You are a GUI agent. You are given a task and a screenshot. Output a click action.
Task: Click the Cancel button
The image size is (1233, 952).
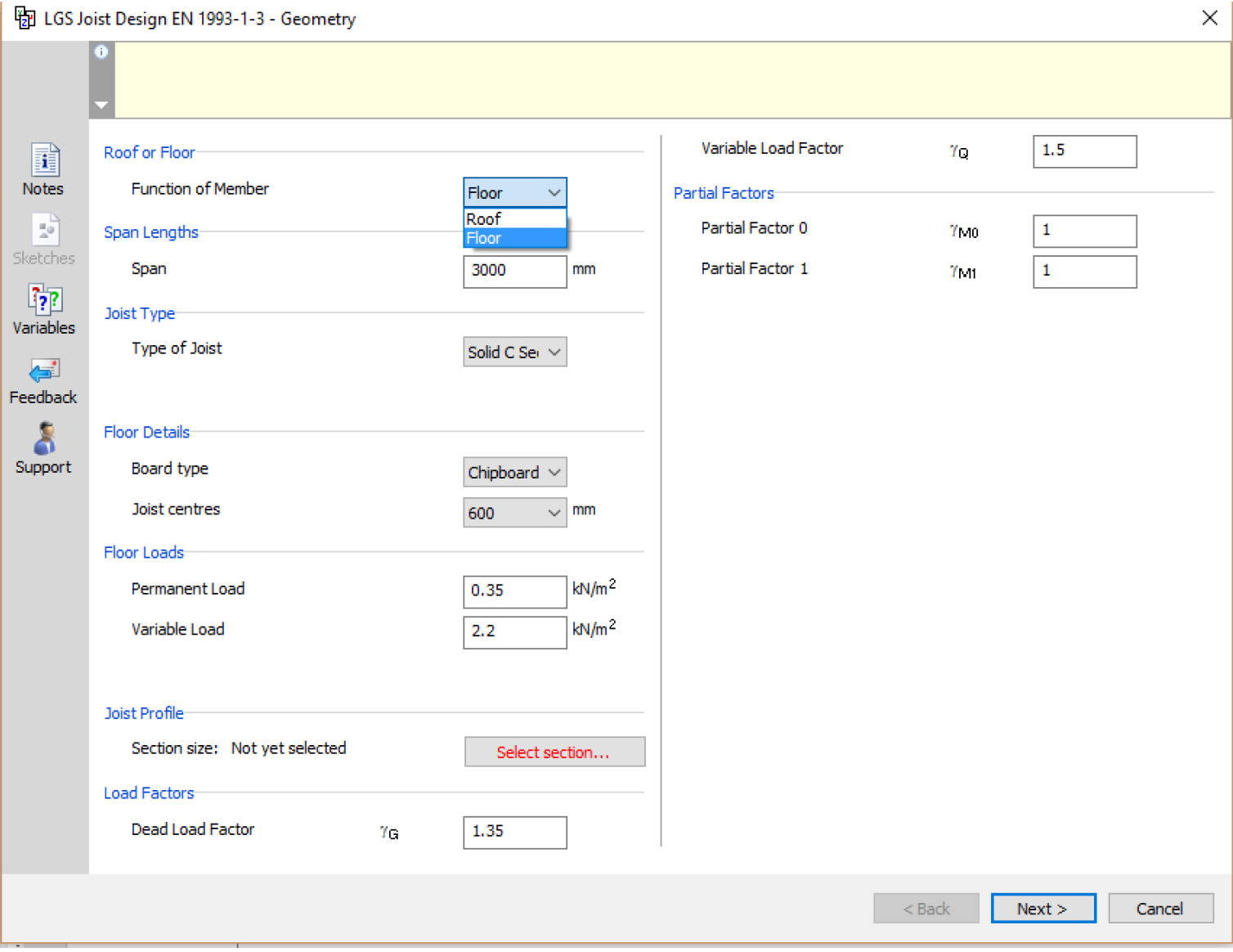(x=1159, y=909)
